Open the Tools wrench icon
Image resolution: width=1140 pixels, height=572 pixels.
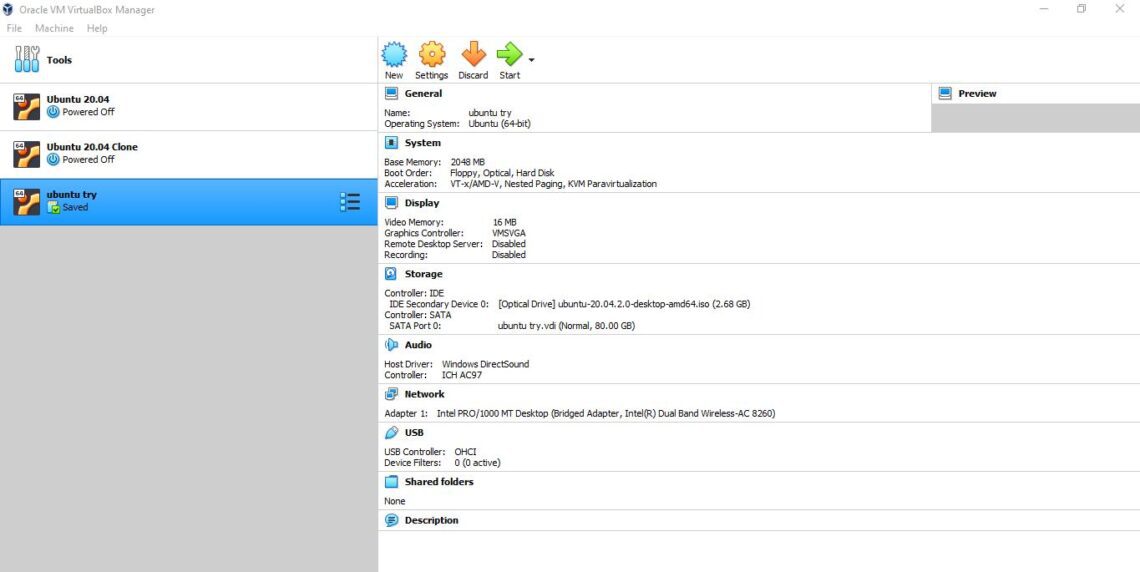(26, 60)
